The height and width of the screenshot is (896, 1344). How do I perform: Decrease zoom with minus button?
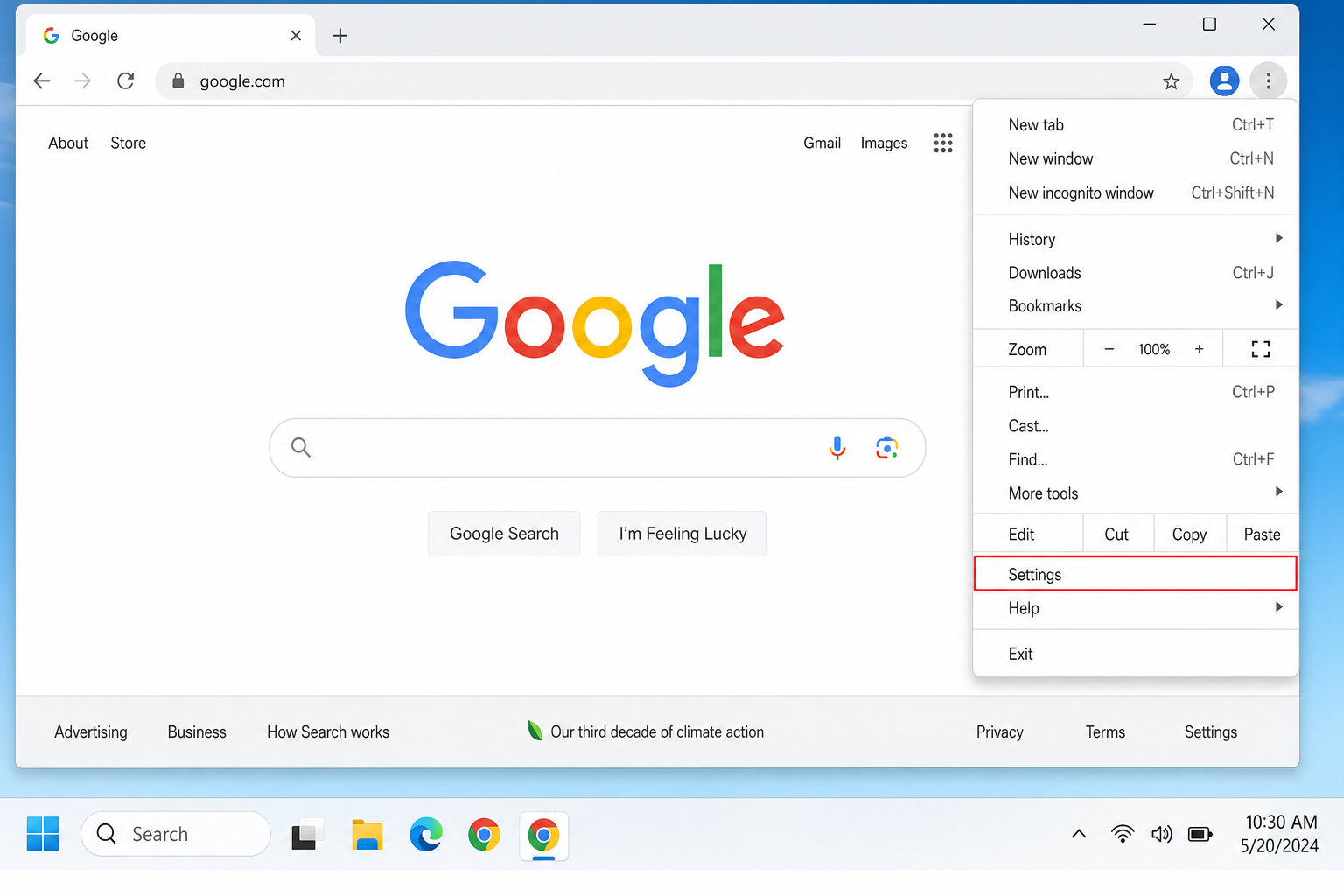tap(1109, 349)
